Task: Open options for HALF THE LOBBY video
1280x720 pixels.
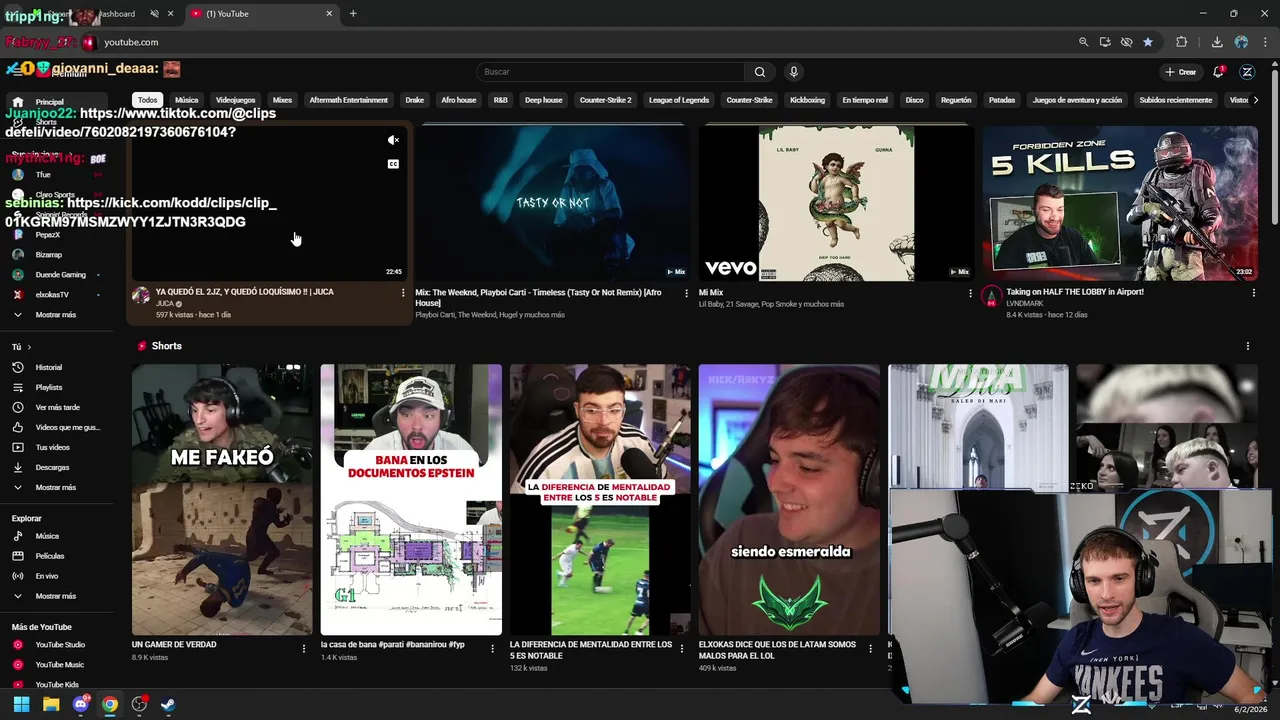Action: coord(1253,293)
